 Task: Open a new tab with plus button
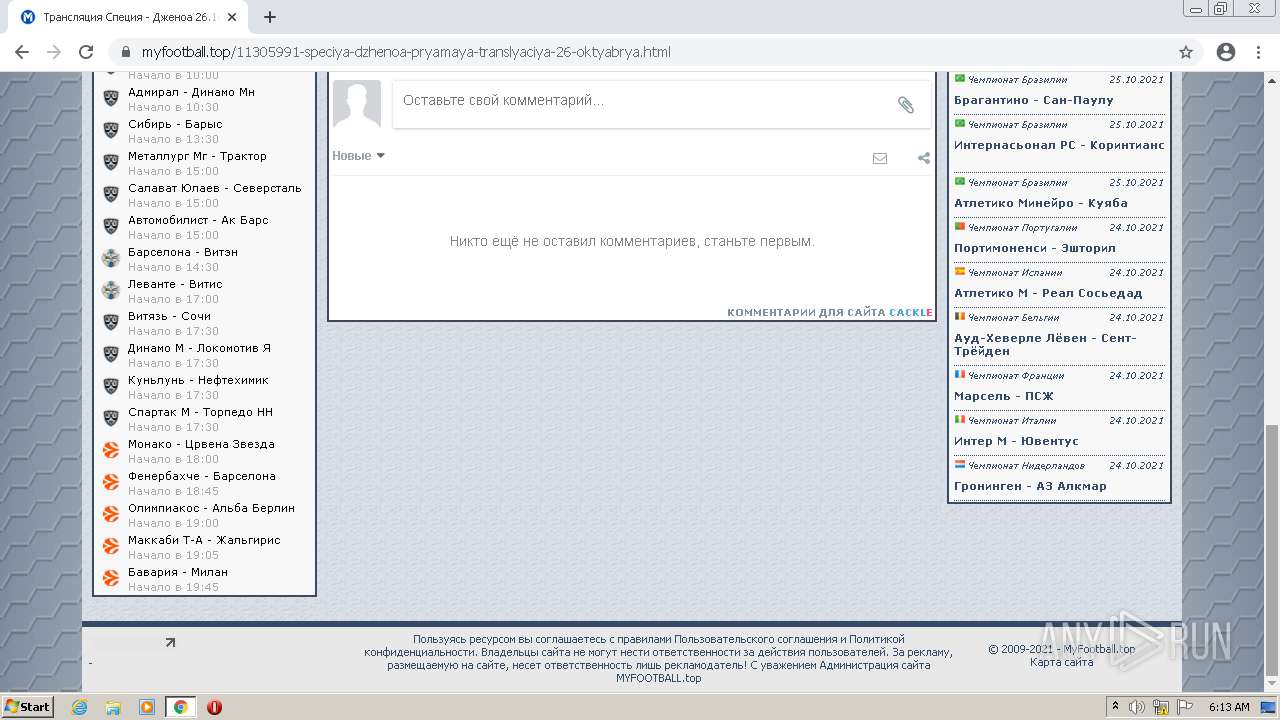[x=270, y=17]
